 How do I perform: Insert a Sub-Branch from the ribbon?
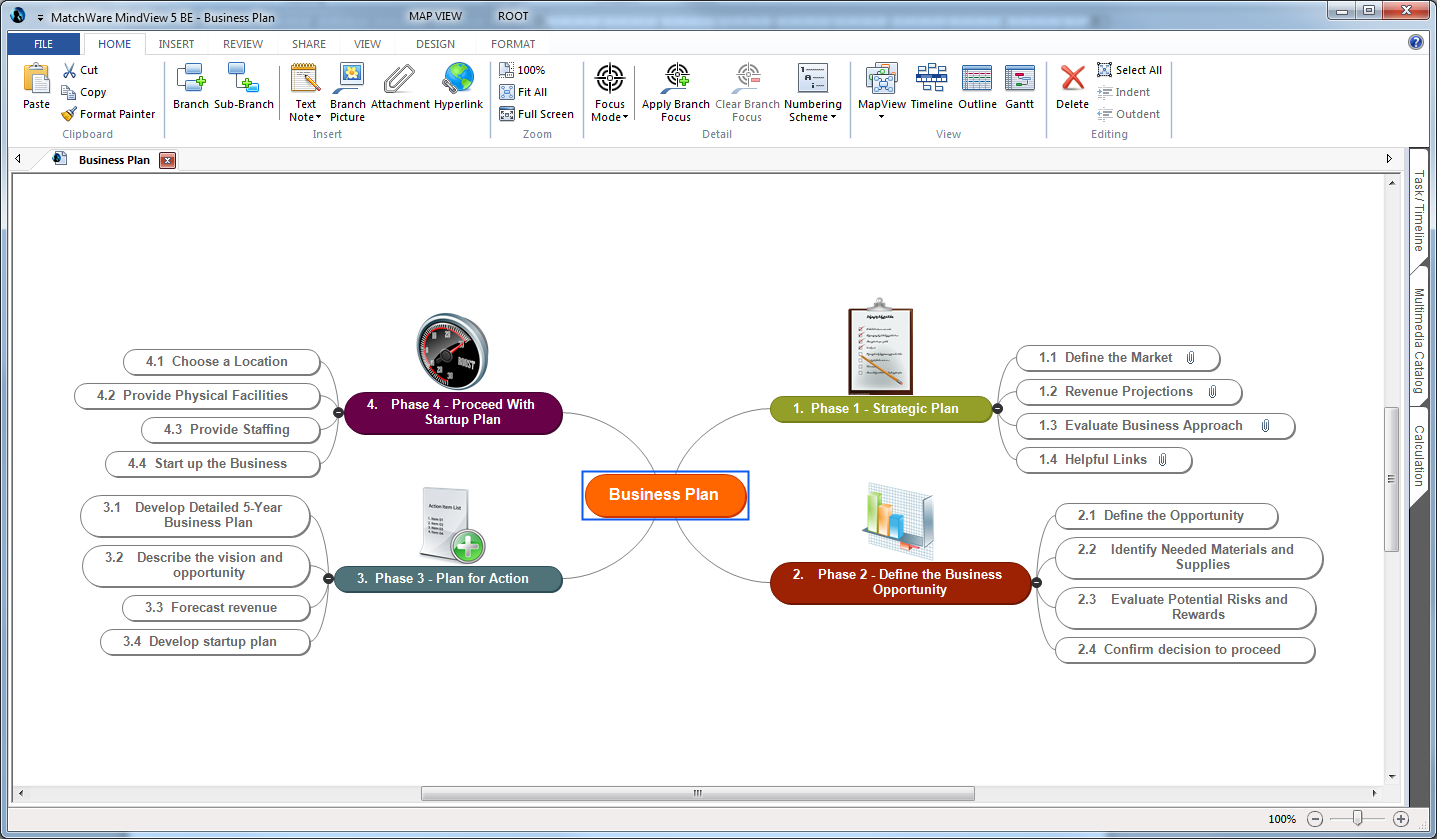tap(243, 80)
